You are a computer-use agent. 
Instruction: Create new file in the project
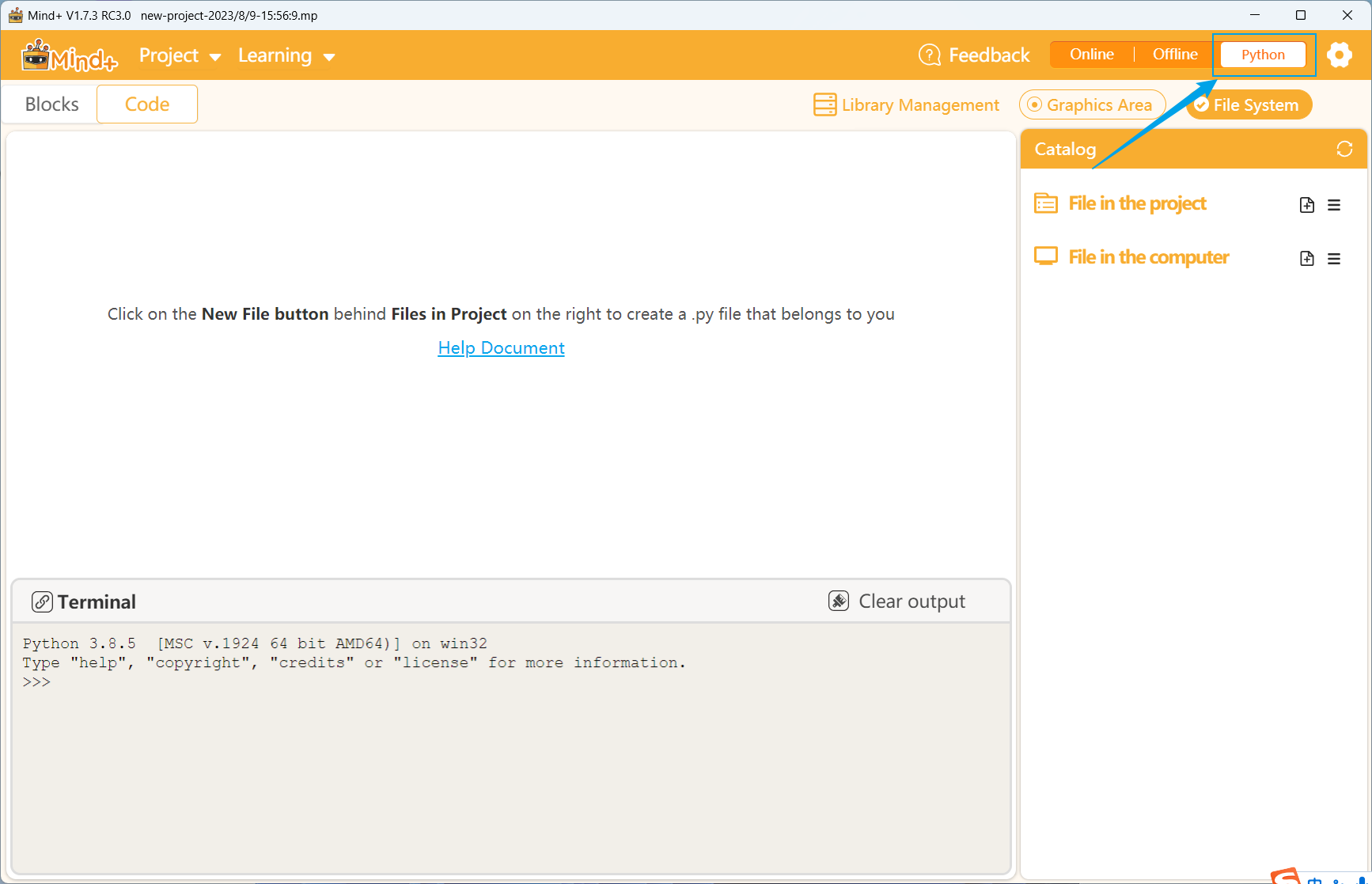point(1306,204)
